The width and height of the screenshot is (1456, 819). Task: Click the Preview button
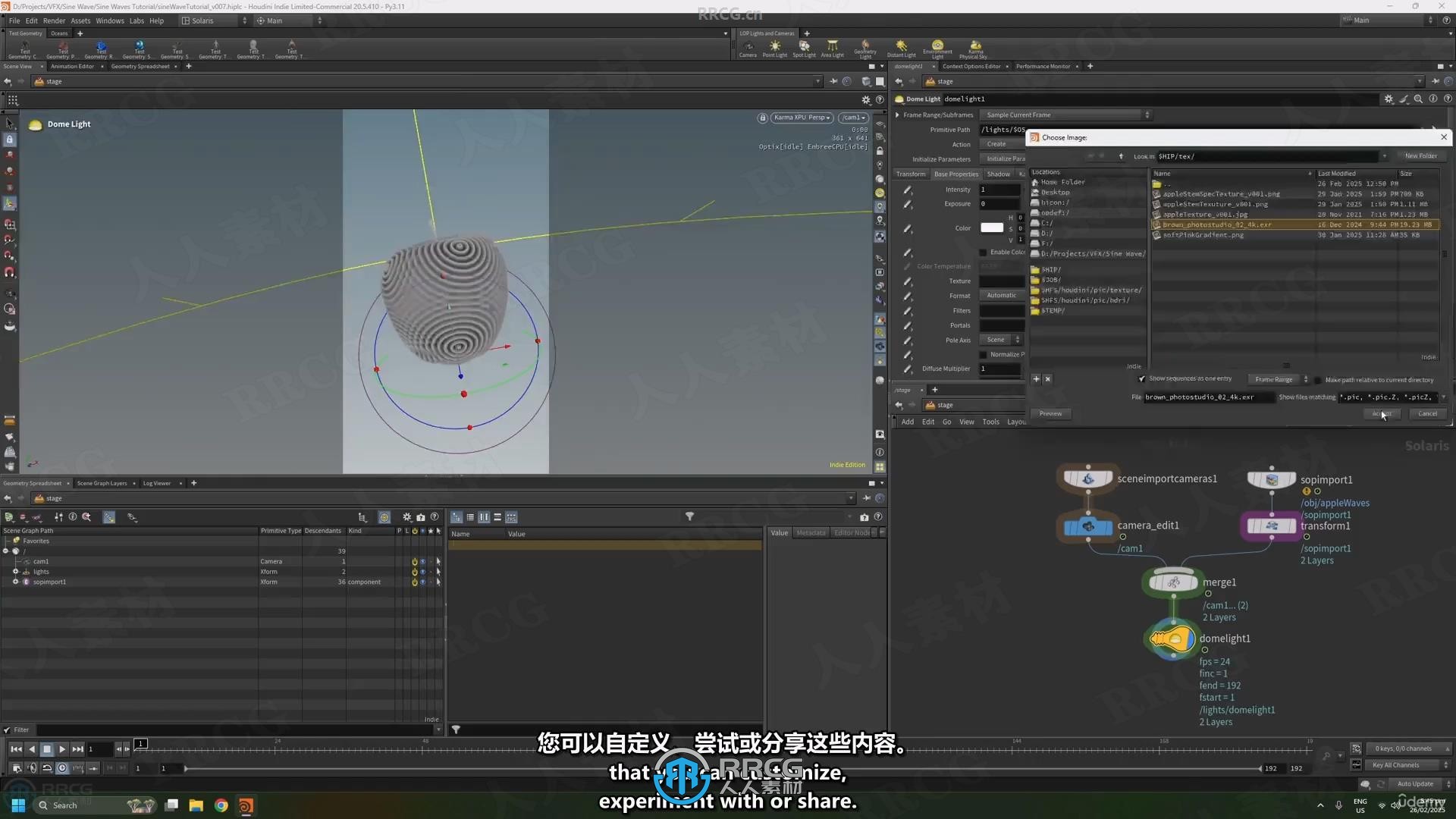(1050, 414)
